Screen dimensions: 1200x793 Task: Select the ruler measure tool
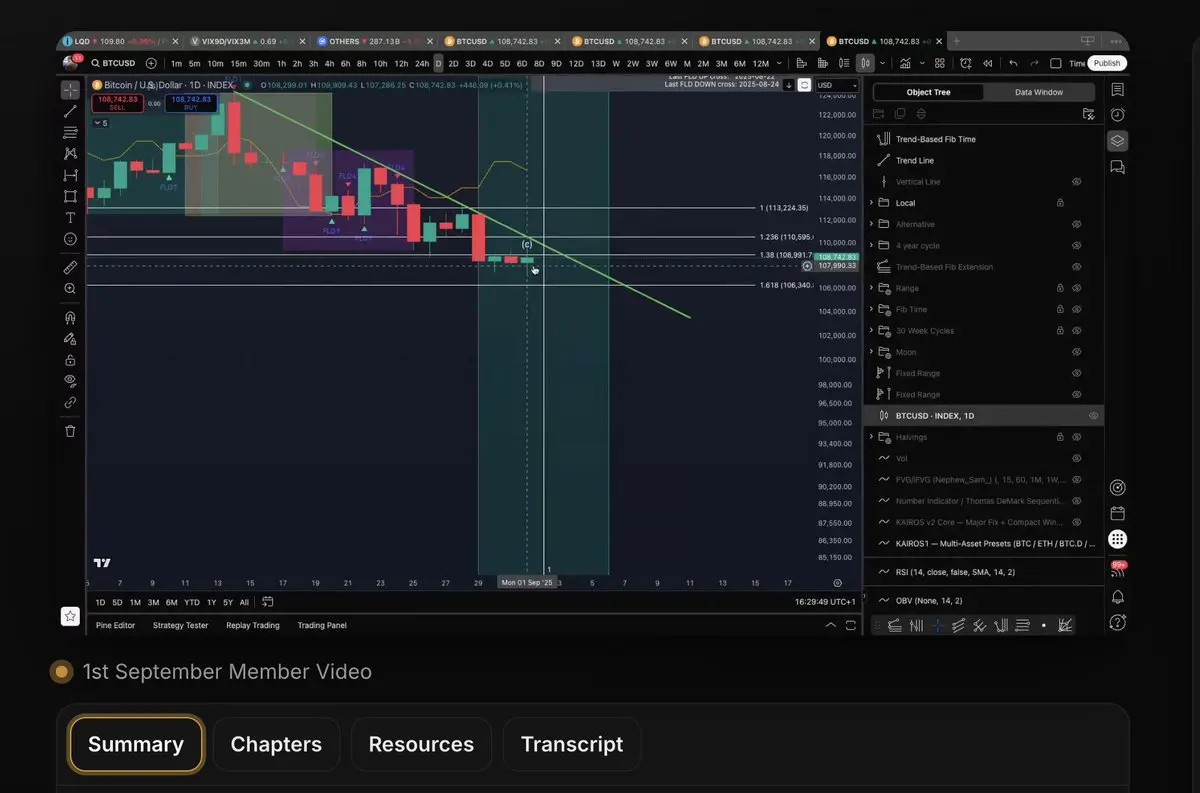pos(70,267)
